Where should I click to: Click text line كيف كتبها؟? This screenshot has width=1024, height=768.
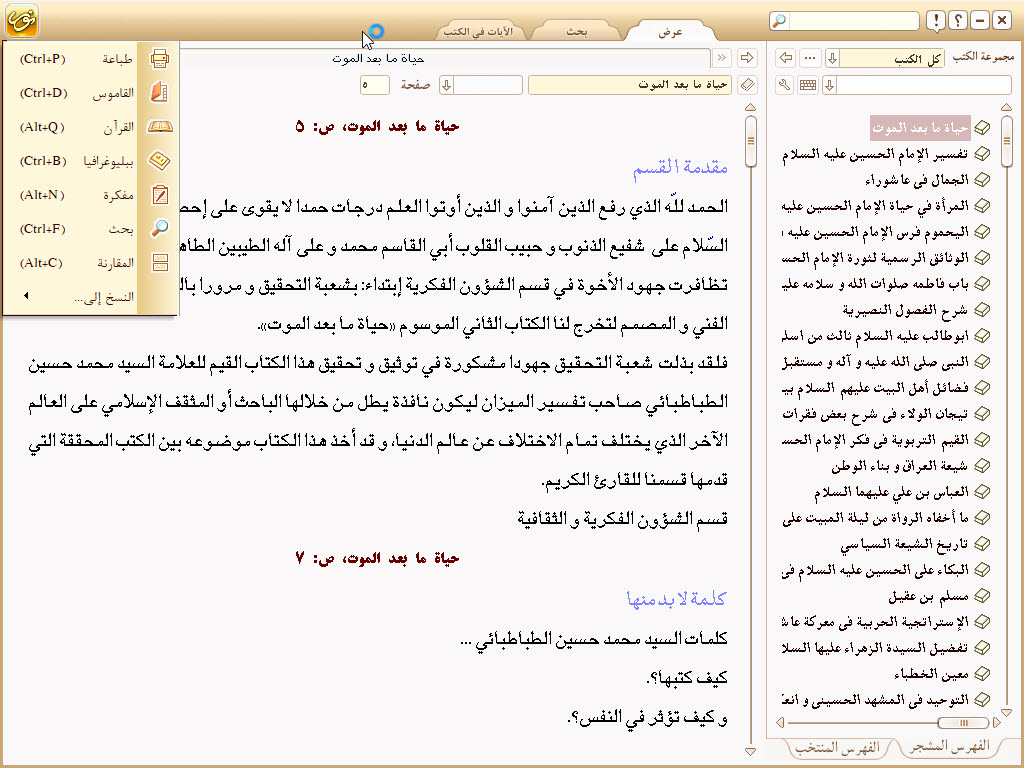pyautogui.click(x=687, y=678)
